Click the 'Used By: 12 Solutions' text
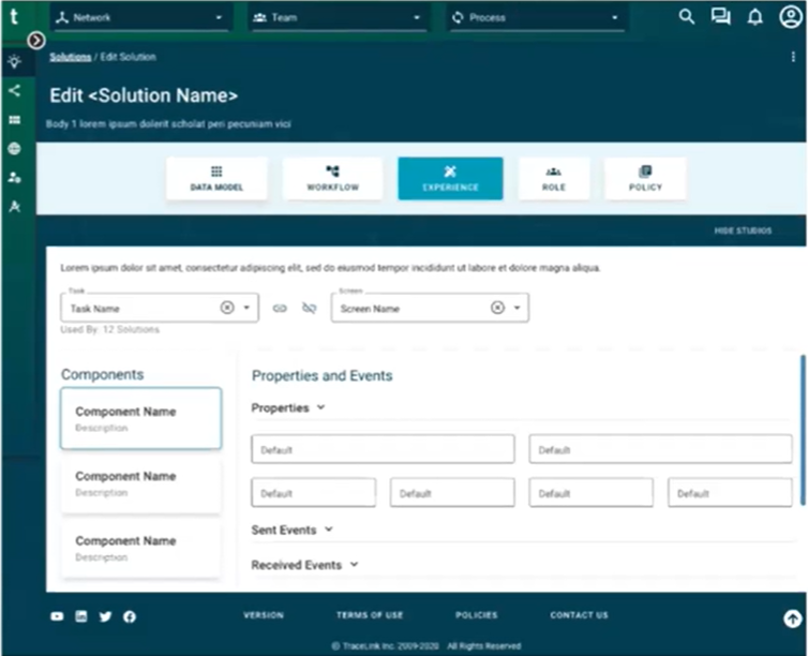 point(110,329)
